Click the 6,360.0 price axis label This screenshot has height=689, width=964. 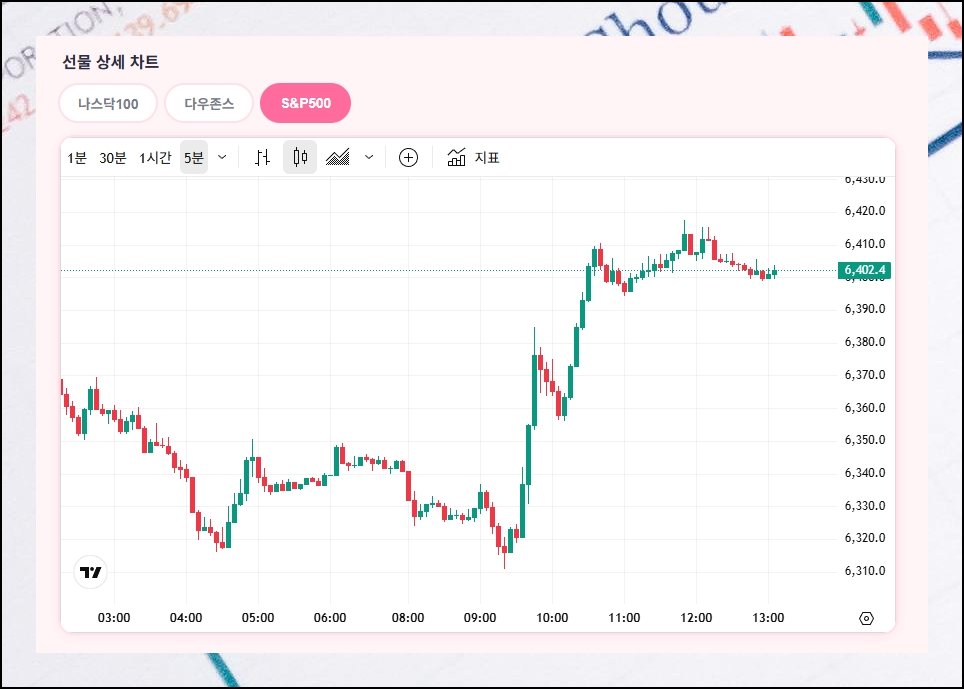[865, 408]
